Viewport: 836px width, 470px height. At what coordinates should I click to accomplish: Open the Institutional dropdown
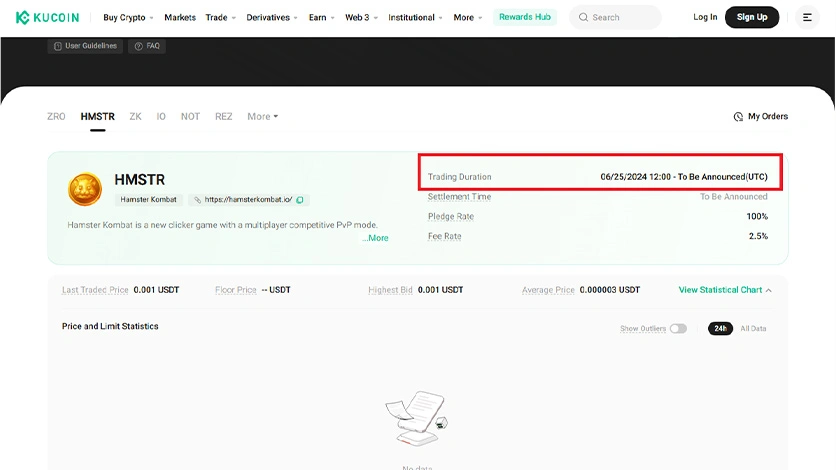tap(415, 18)
